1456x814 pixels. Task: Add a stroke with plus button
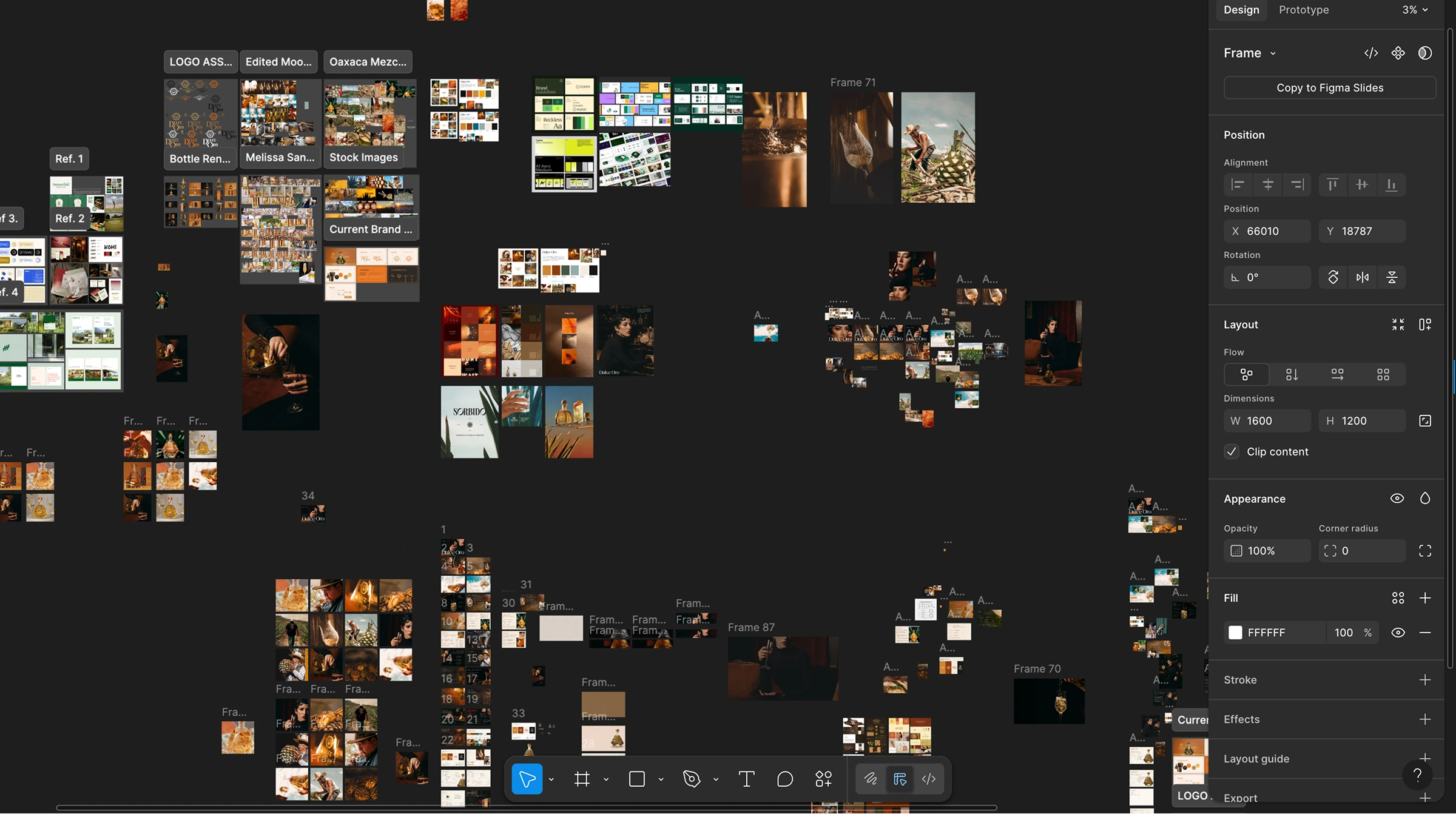(x=1424, y=680)
